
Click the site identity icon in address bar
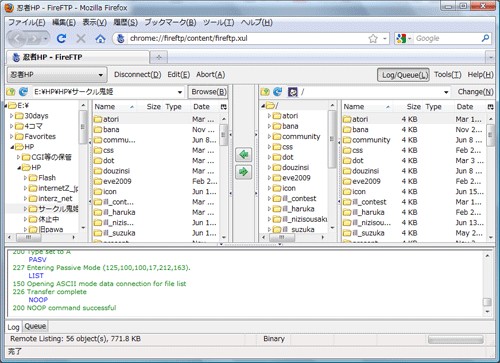coord(121,39)
